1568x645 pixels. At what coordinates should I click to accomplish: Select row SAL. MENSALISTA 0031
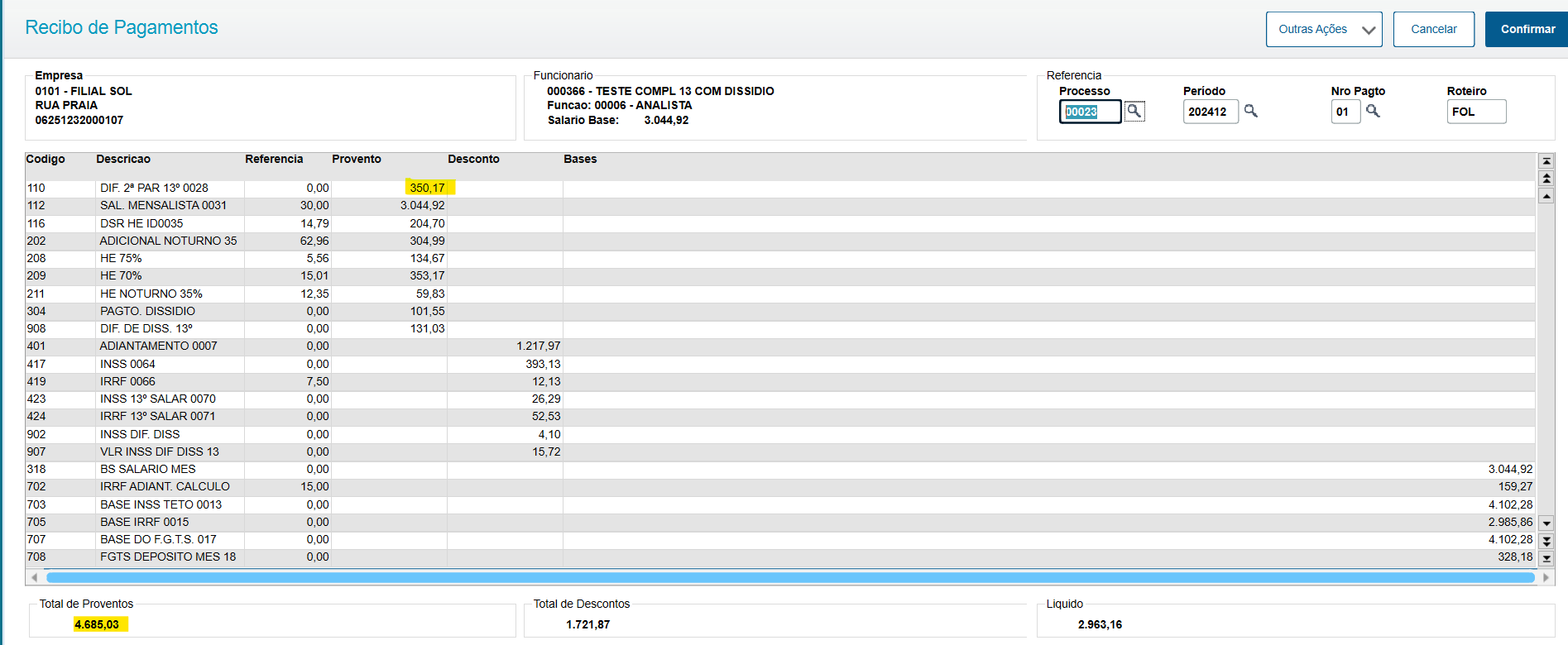(779, 205)
